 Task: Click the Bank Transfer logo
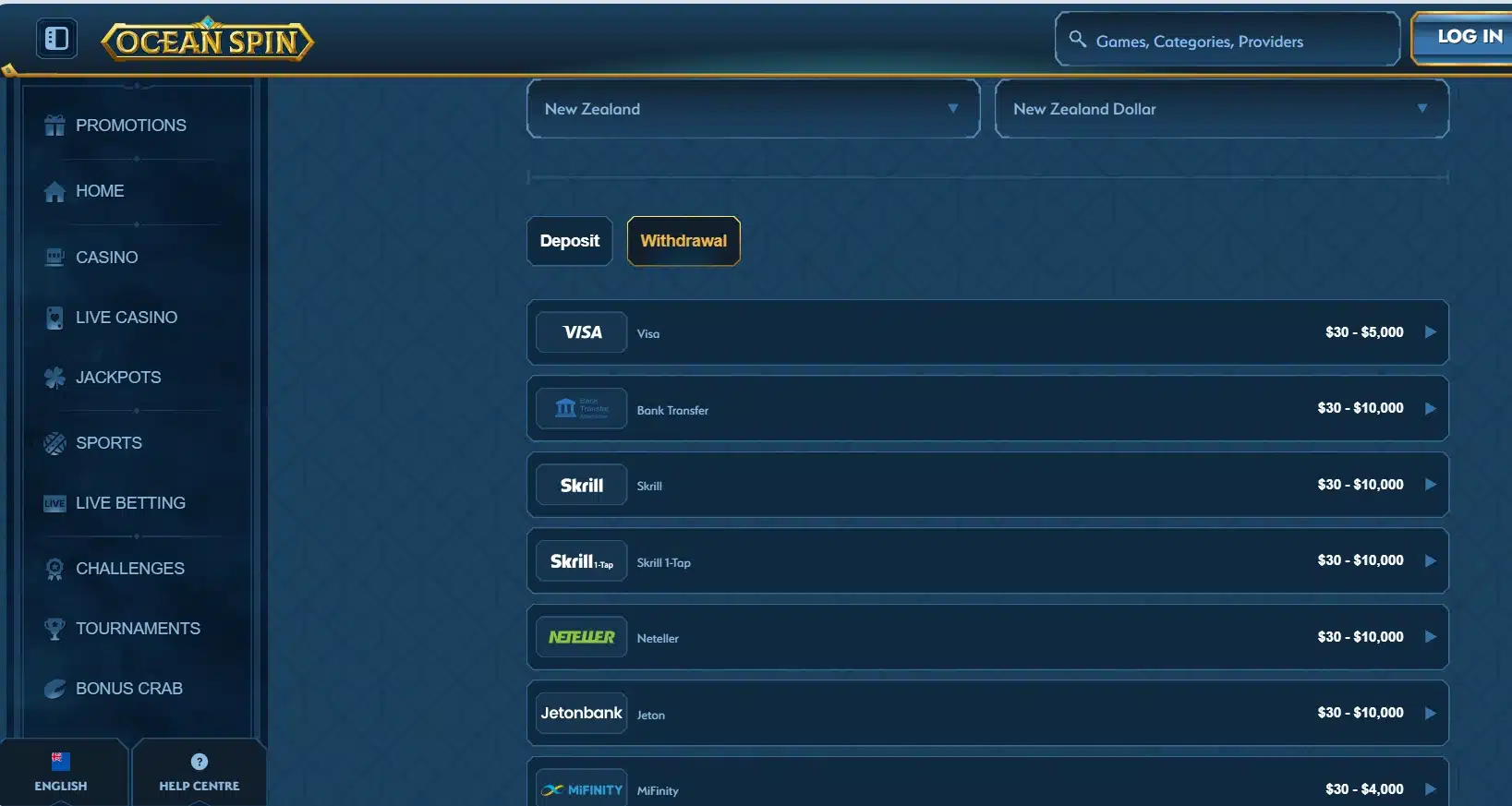click(x=581, y=408)
